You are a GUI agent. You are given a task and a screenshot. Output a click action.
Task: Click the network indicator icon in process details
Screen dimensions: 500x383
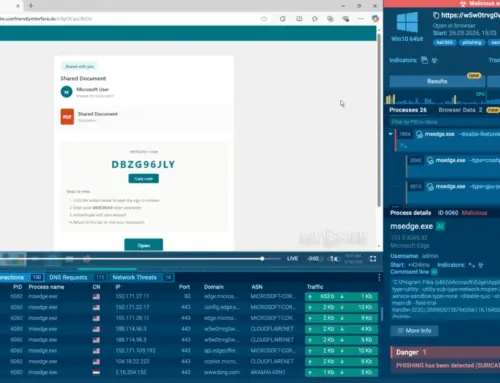coord(472,265)
